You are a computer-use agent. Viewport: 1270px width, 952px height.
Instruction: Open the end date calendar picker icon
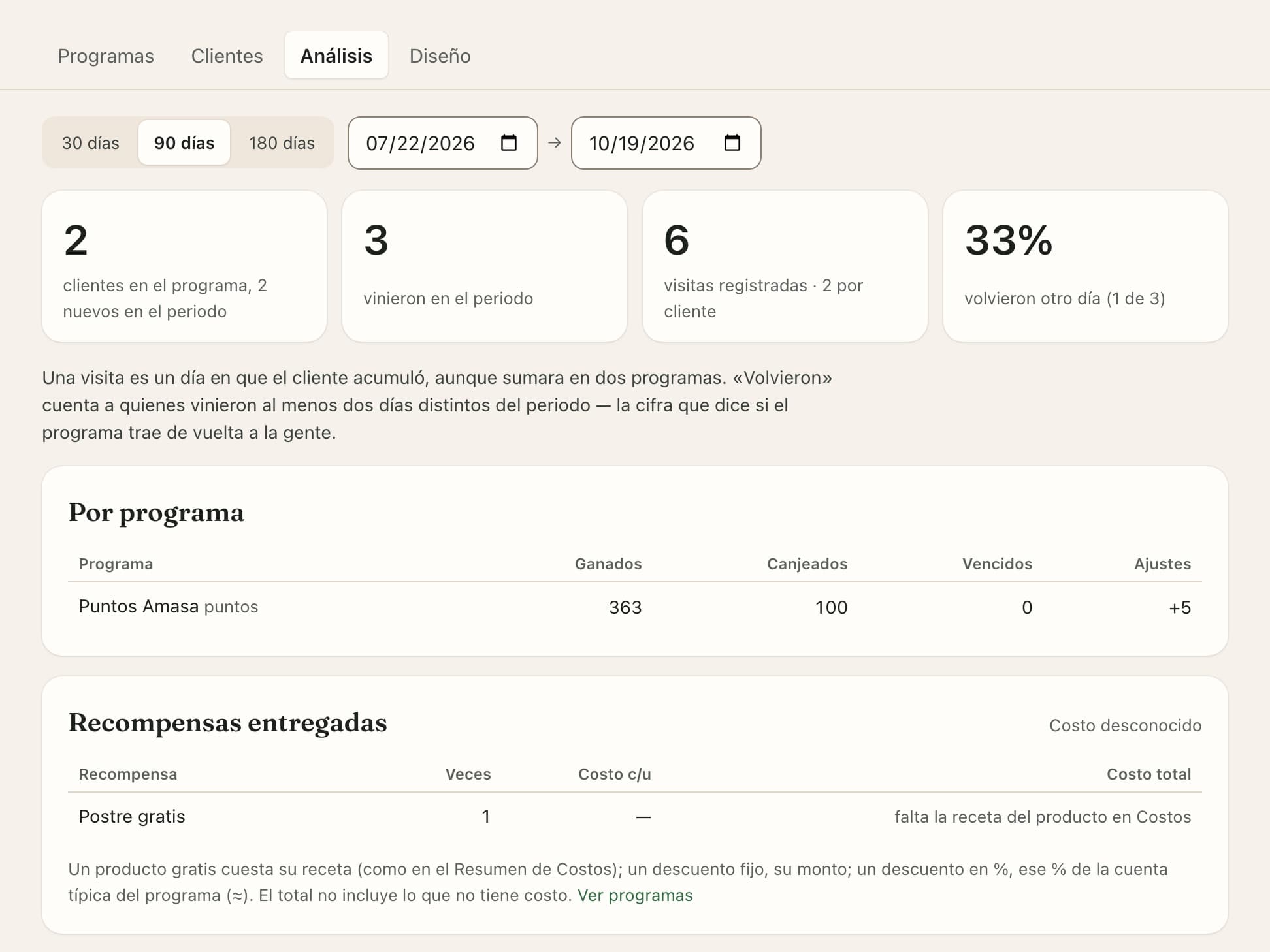pos(732,142)
